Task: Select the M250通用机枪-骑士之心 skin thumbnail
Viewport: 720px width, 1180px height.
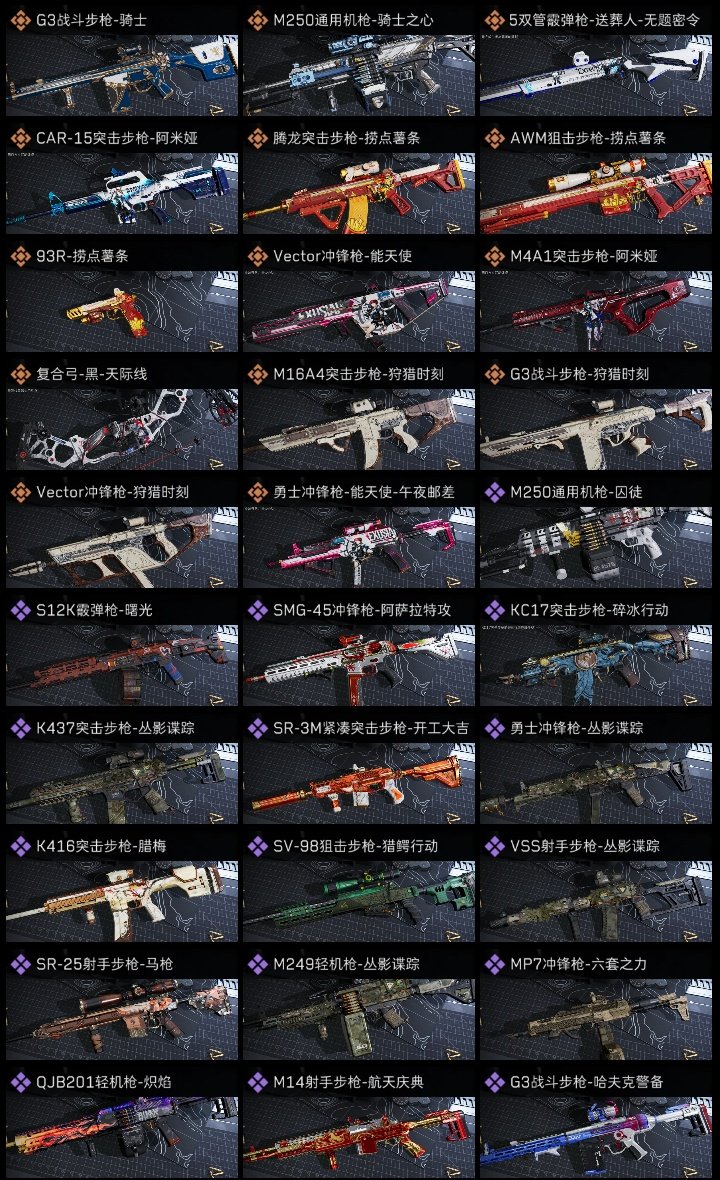Action: [x=359, y=75]
